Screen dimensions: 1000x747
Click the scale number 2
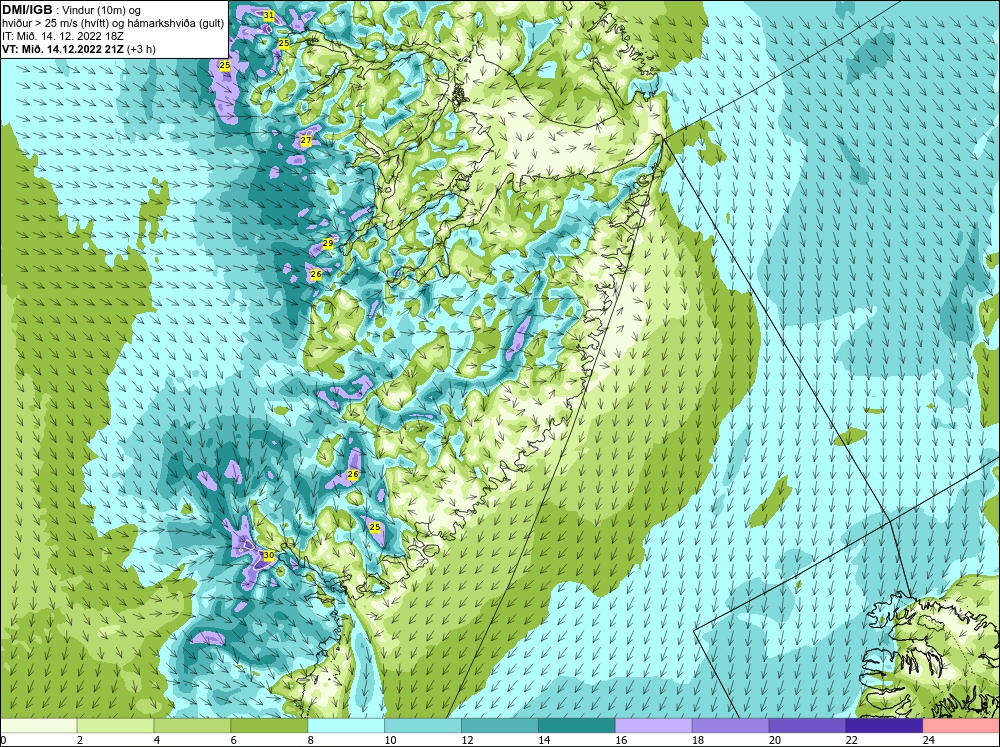(x=80, y=740)
